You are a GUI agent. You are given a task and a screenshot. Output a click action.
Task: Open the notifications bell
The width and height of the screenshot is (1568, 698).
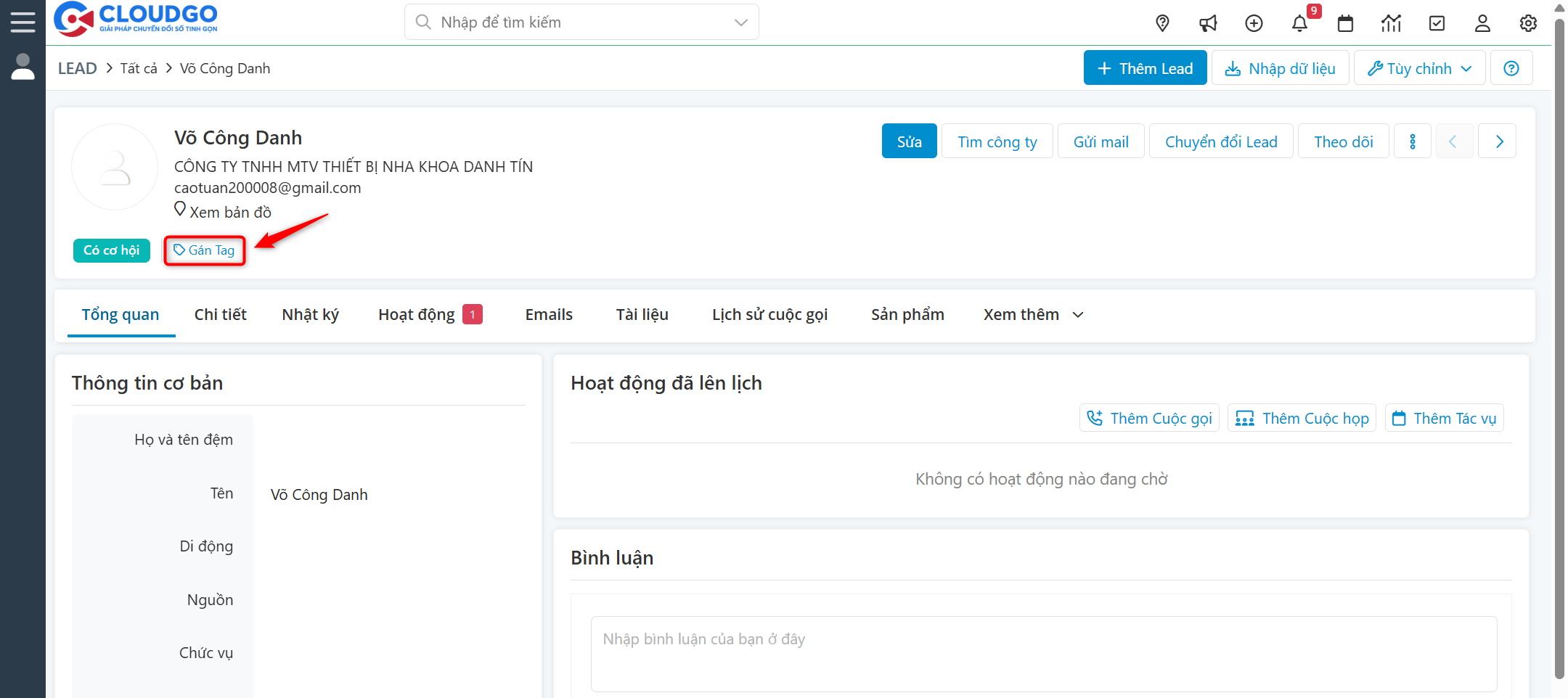[1299, 23]
